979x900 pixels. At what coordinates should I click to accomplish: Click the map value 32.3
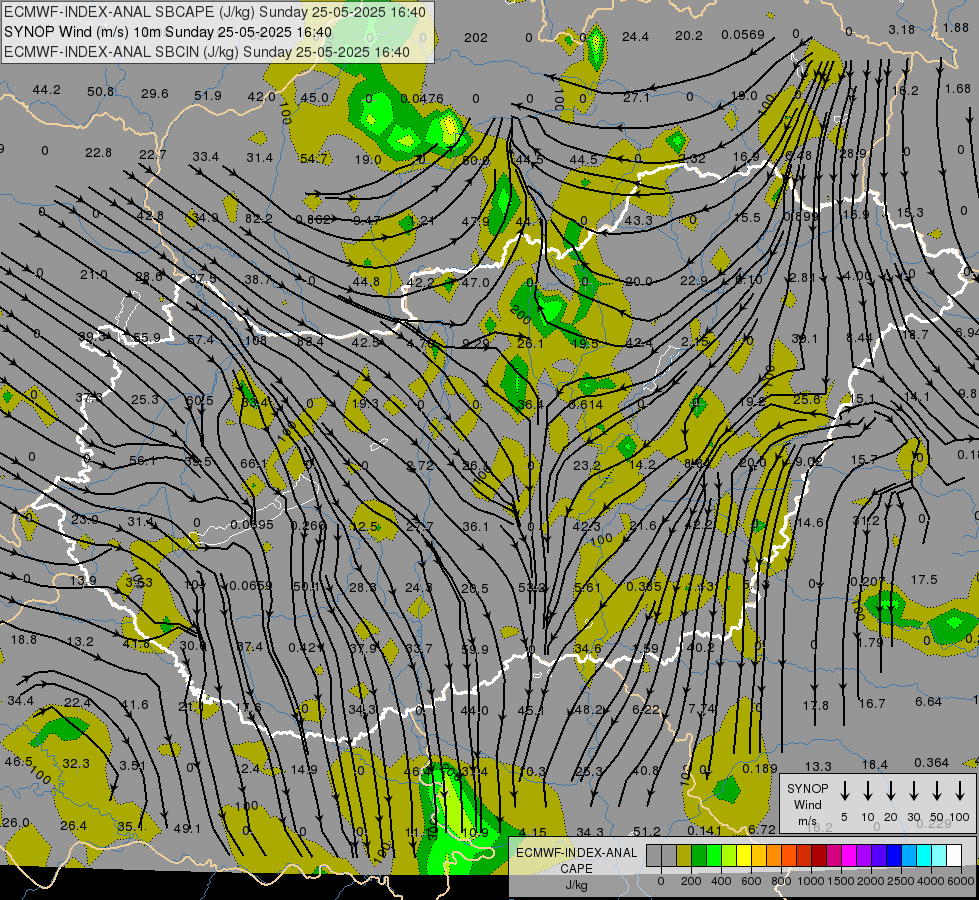76,763
